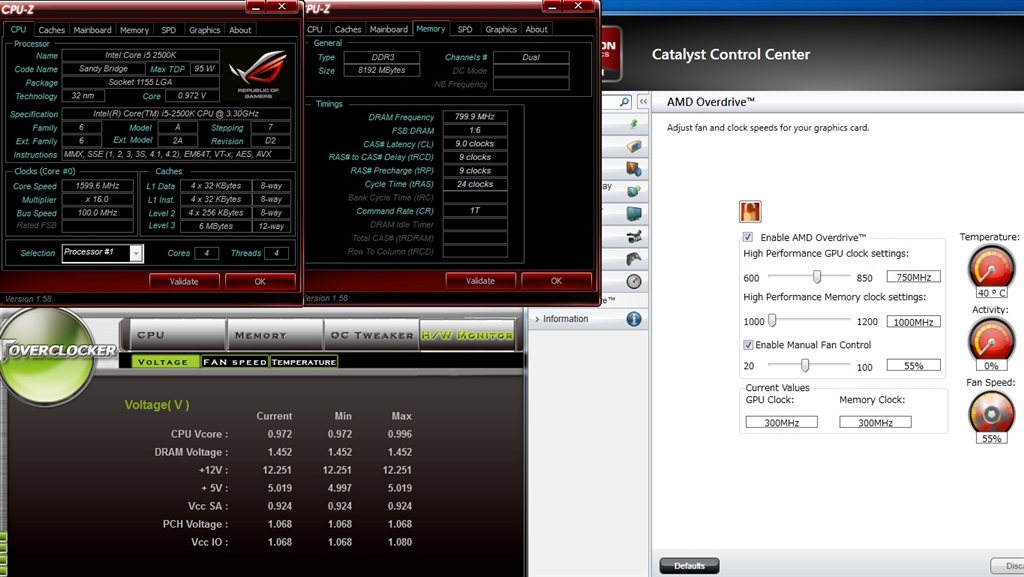
Task: Switch to SPD tab in left CPU-Z
Action: click(168, 30)
